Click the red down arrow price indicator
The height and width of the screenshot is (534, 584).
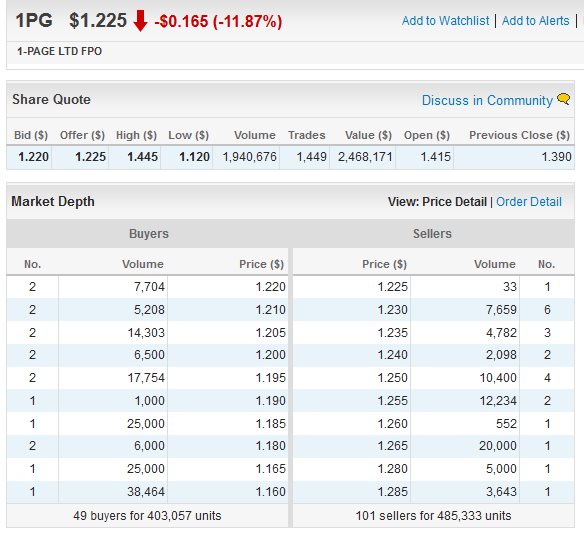pyautogui.click(x=140, y=21)
